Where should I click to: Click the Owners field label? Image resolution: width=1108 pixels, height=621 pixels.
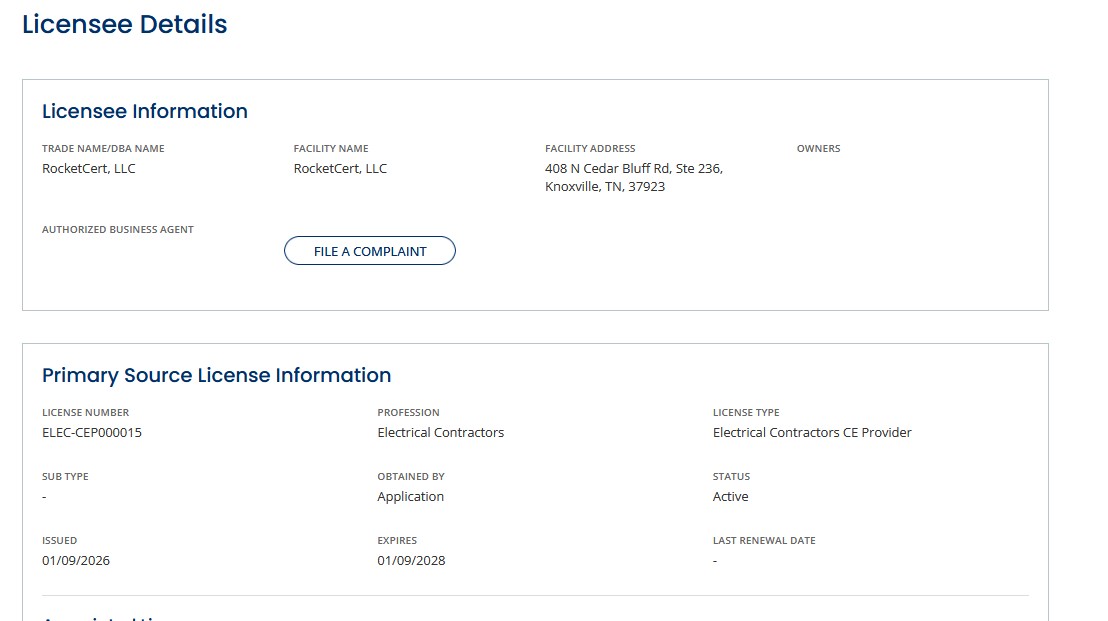coord(818,149)
